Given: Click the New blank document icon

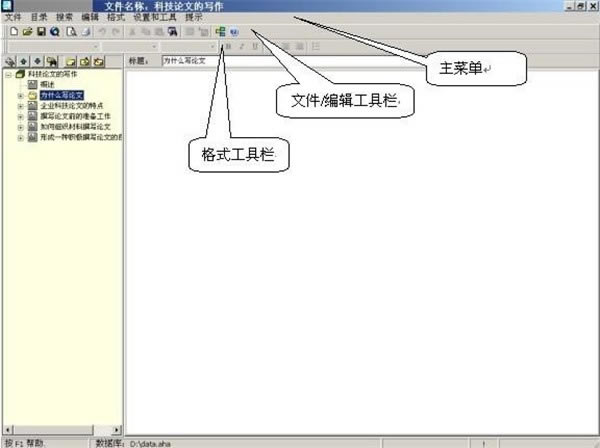Looking at the screenshot, I should pos(14,31).
